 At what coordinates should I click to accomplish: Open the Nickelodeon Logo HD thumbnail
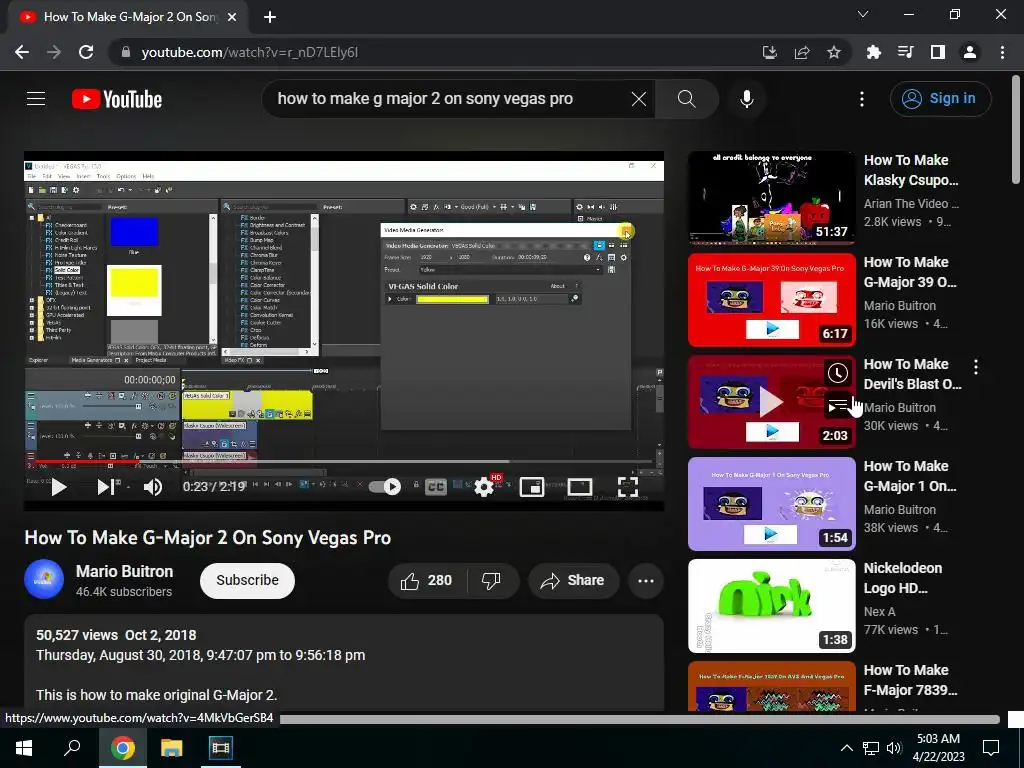click(x=771, y=605)
